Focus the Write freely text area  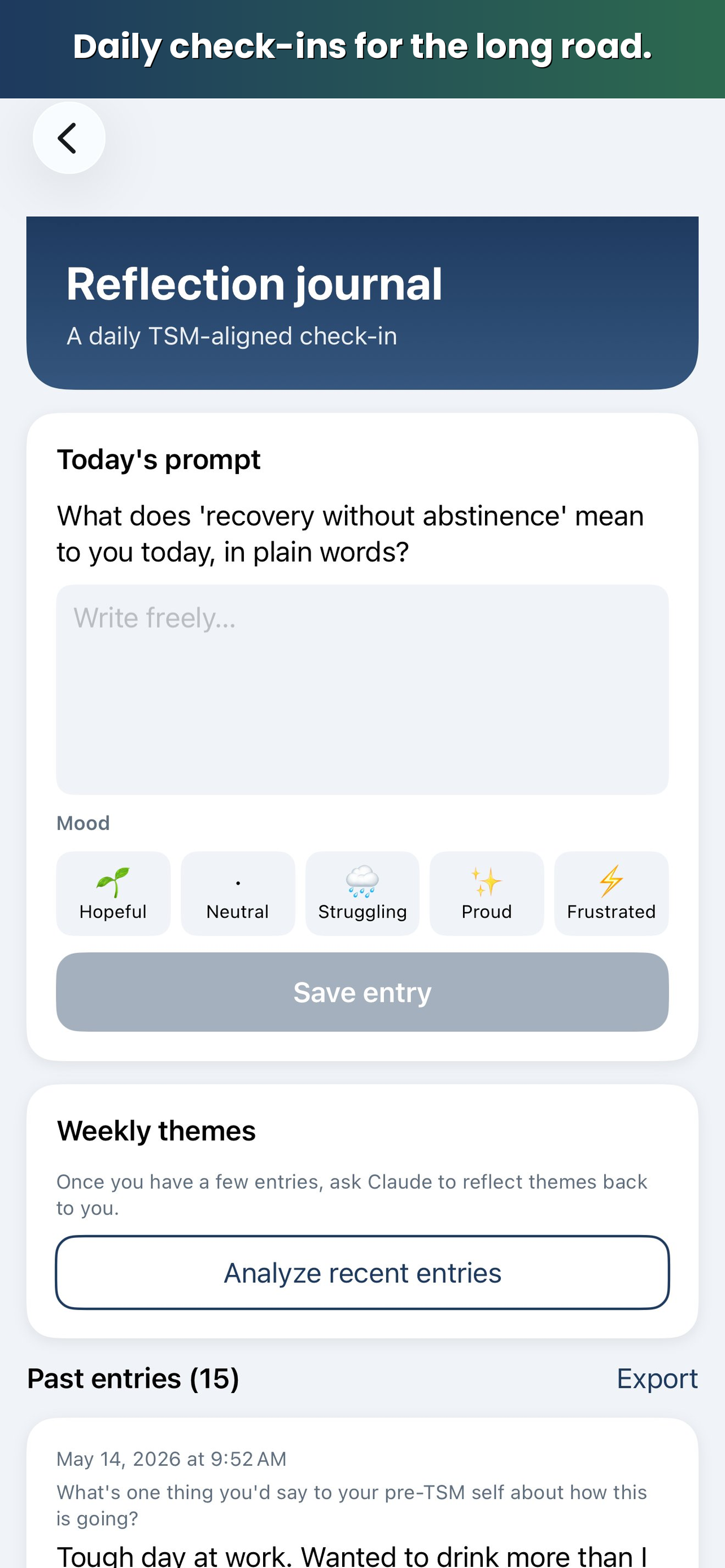point(362,690)
